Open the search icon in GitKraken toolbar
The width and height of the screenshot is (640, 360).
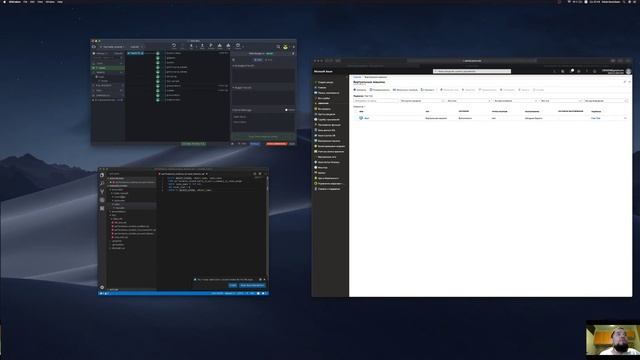pyautogui.click(x=278, y=47)
